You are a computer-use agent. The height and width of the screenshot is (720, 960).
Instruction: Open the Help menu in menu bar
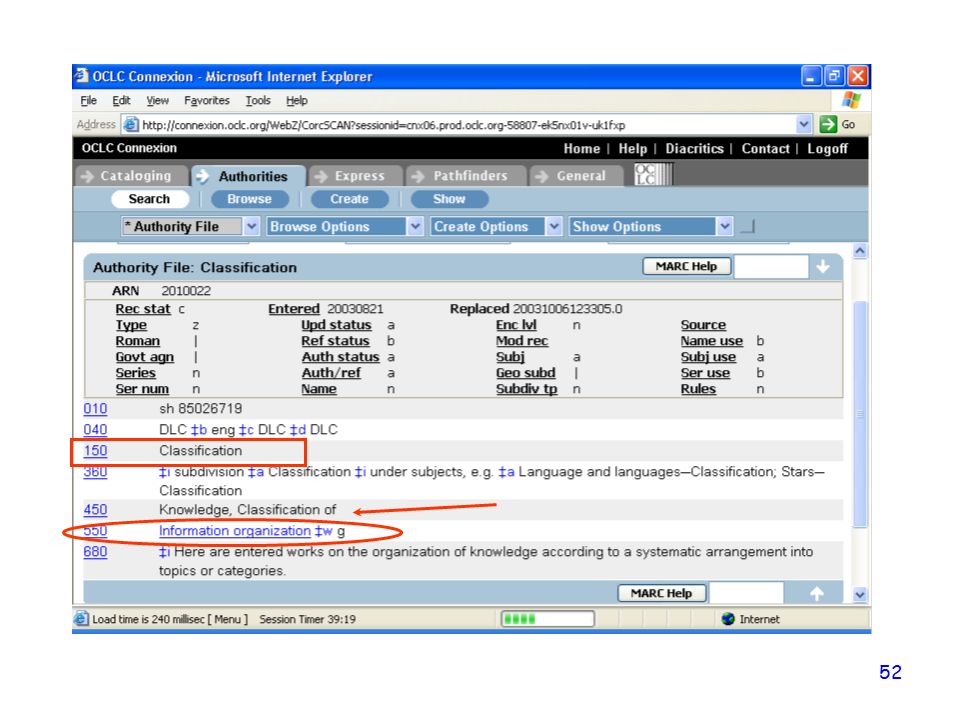click(297, 100)
